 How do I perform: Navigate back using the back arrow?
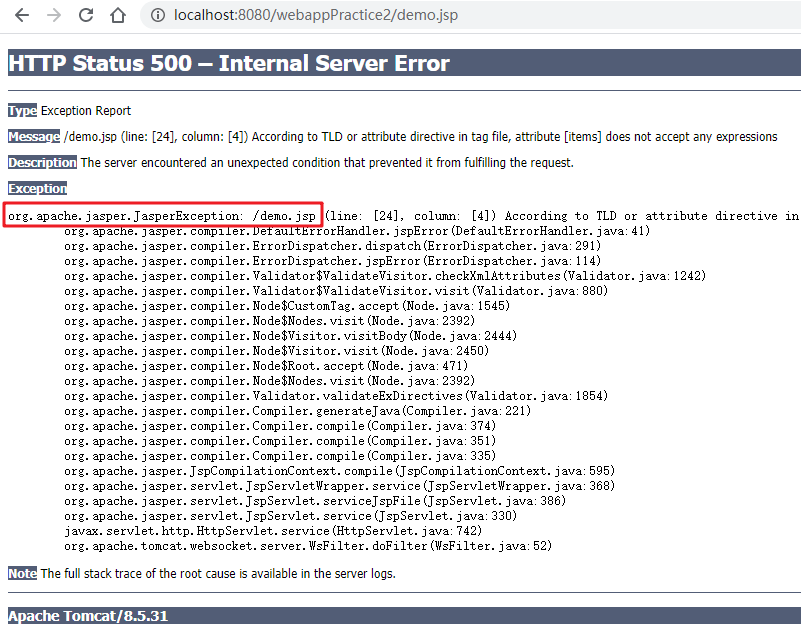[22, 15]
